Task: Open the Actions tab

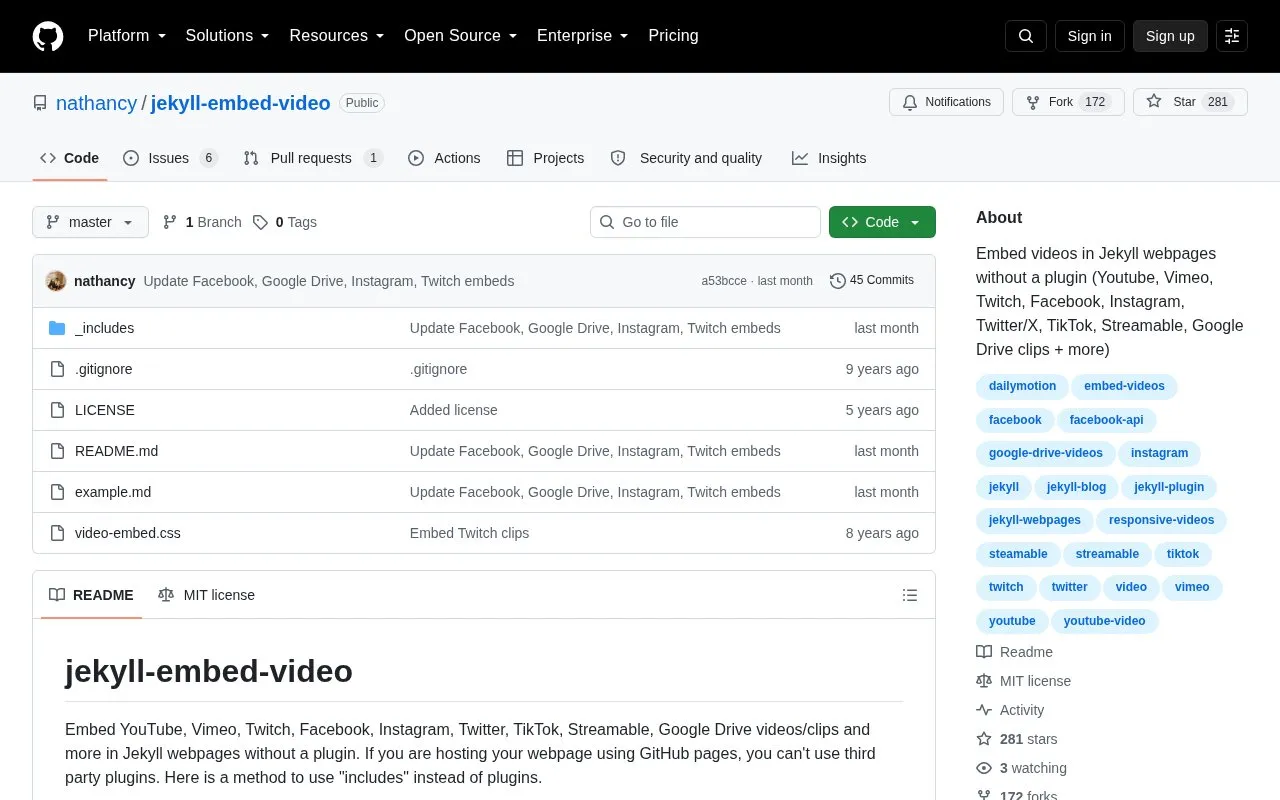Action: coord(444,158)
